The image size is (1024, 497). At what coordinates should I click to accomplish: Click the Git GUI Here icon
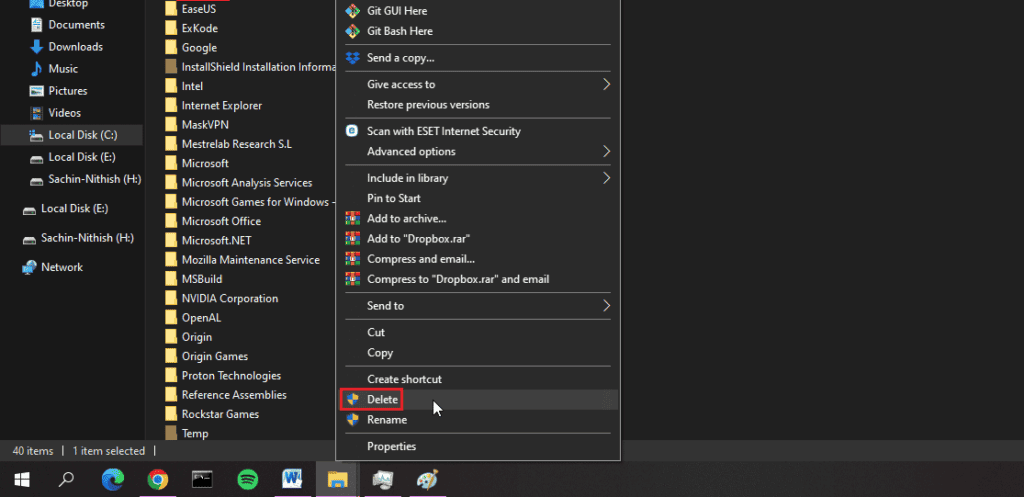coord(352,11)
